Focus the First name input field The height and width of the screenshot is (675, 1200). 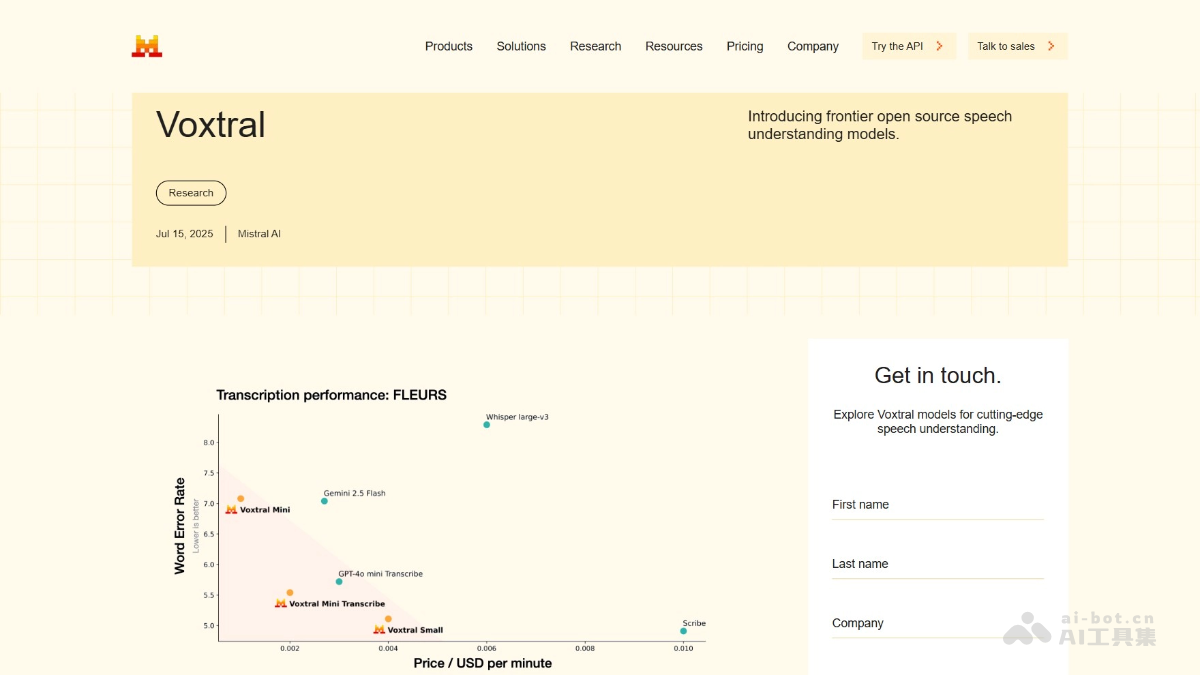(937, 506)
